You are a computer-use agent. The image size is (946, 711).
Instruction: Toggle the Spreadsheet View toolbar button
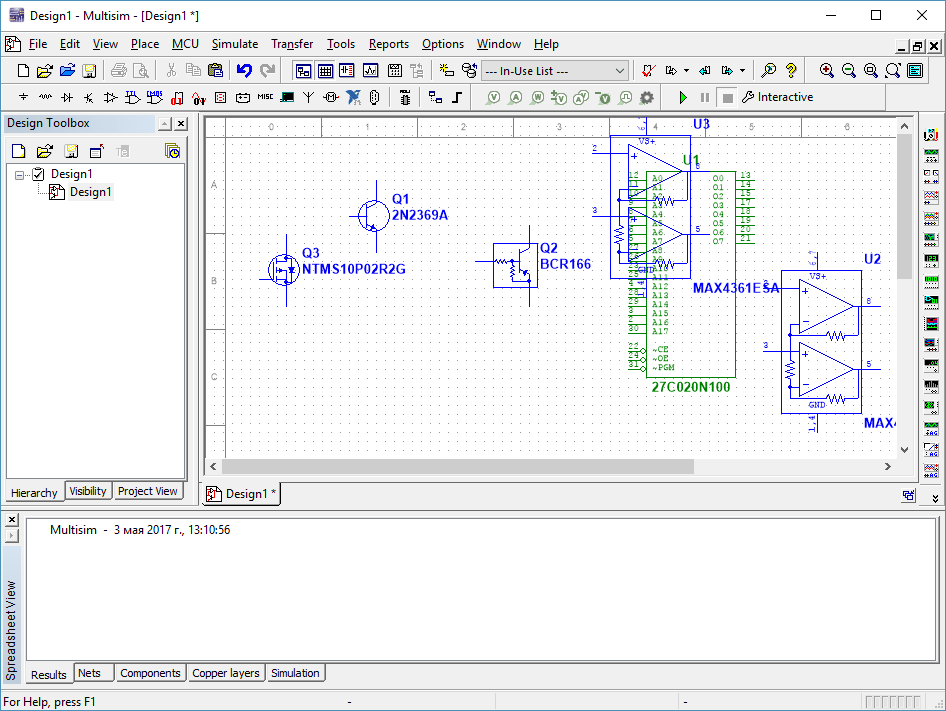point(325,70)
